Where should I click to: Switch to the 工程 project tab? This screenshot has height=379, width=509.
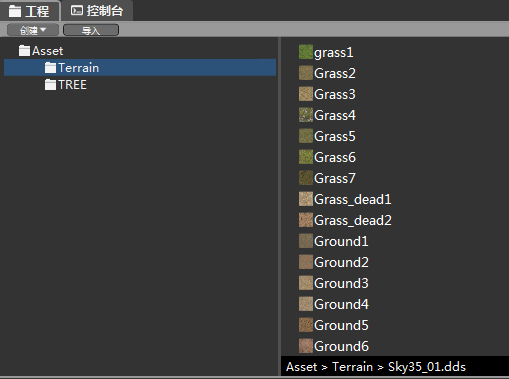29,11
